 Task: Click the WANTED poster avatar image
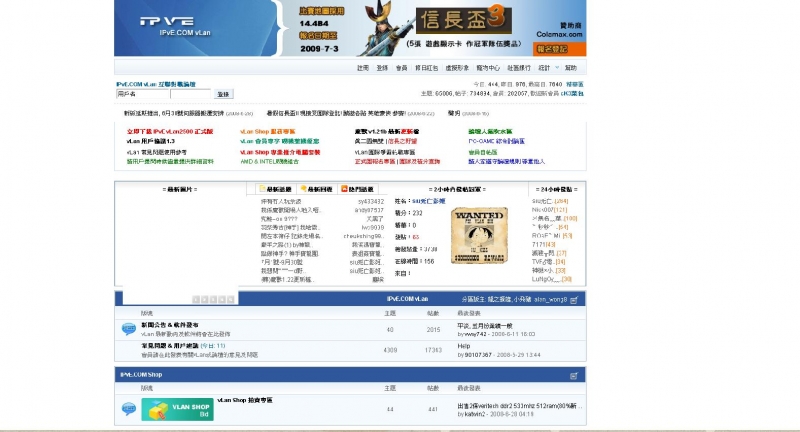click(479, 236)
